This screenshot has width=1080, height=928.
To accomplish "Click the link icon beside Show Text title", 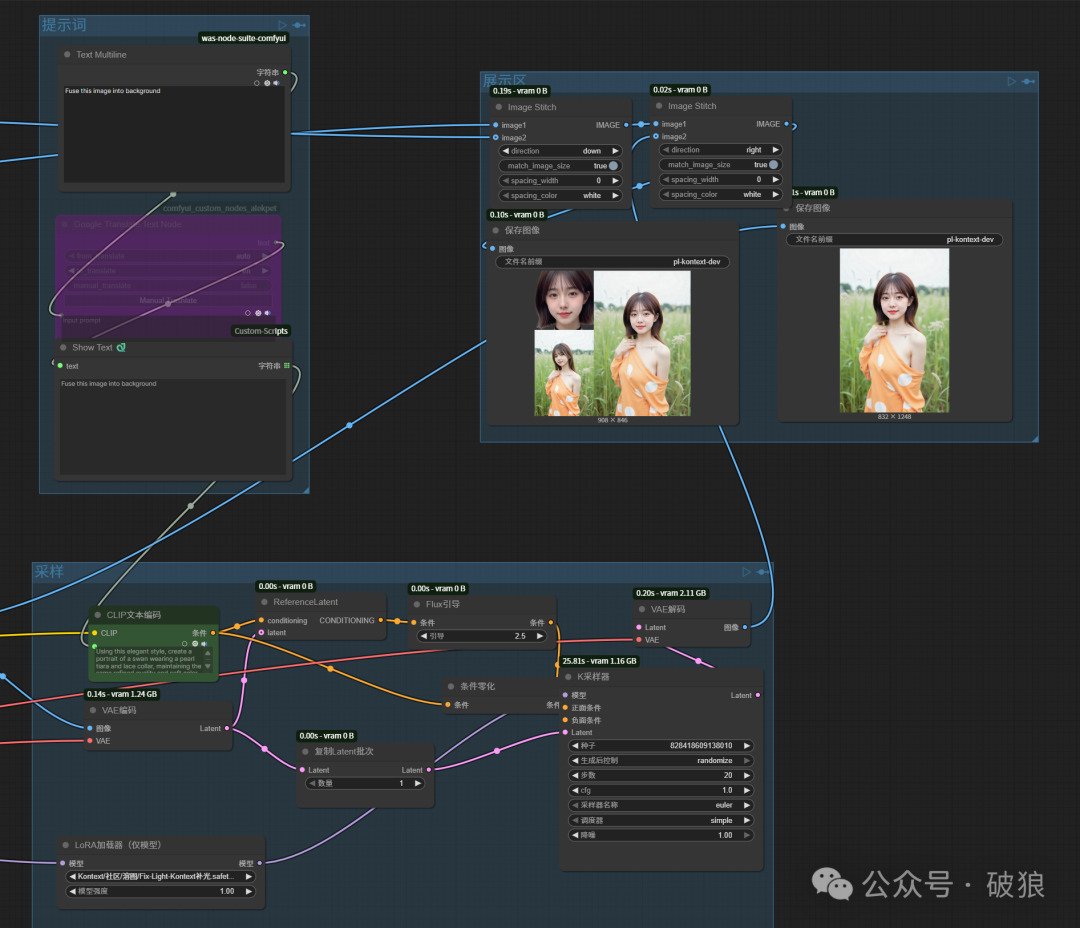I will pyautogui.click(x=121, y=348).
